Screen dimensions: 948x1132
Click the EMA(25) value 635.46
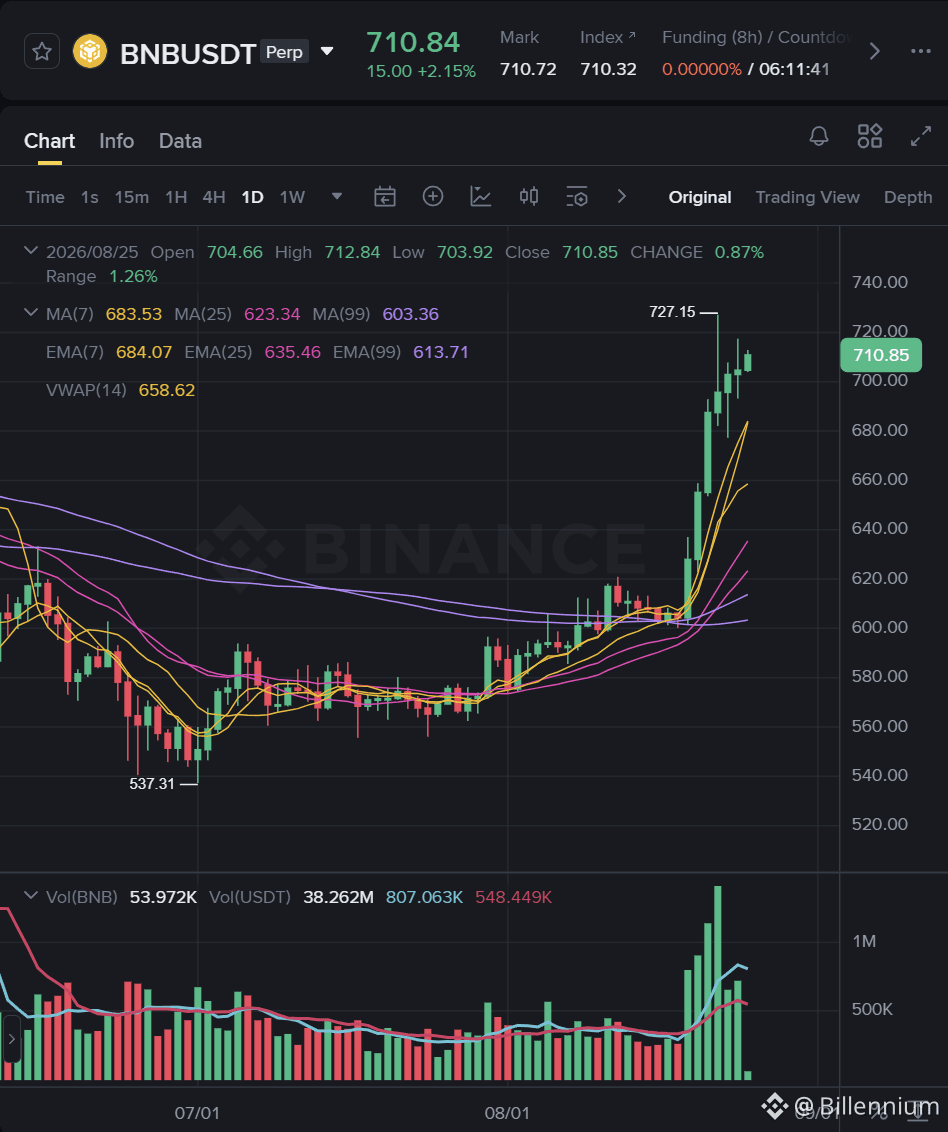(x=292, y=352)
